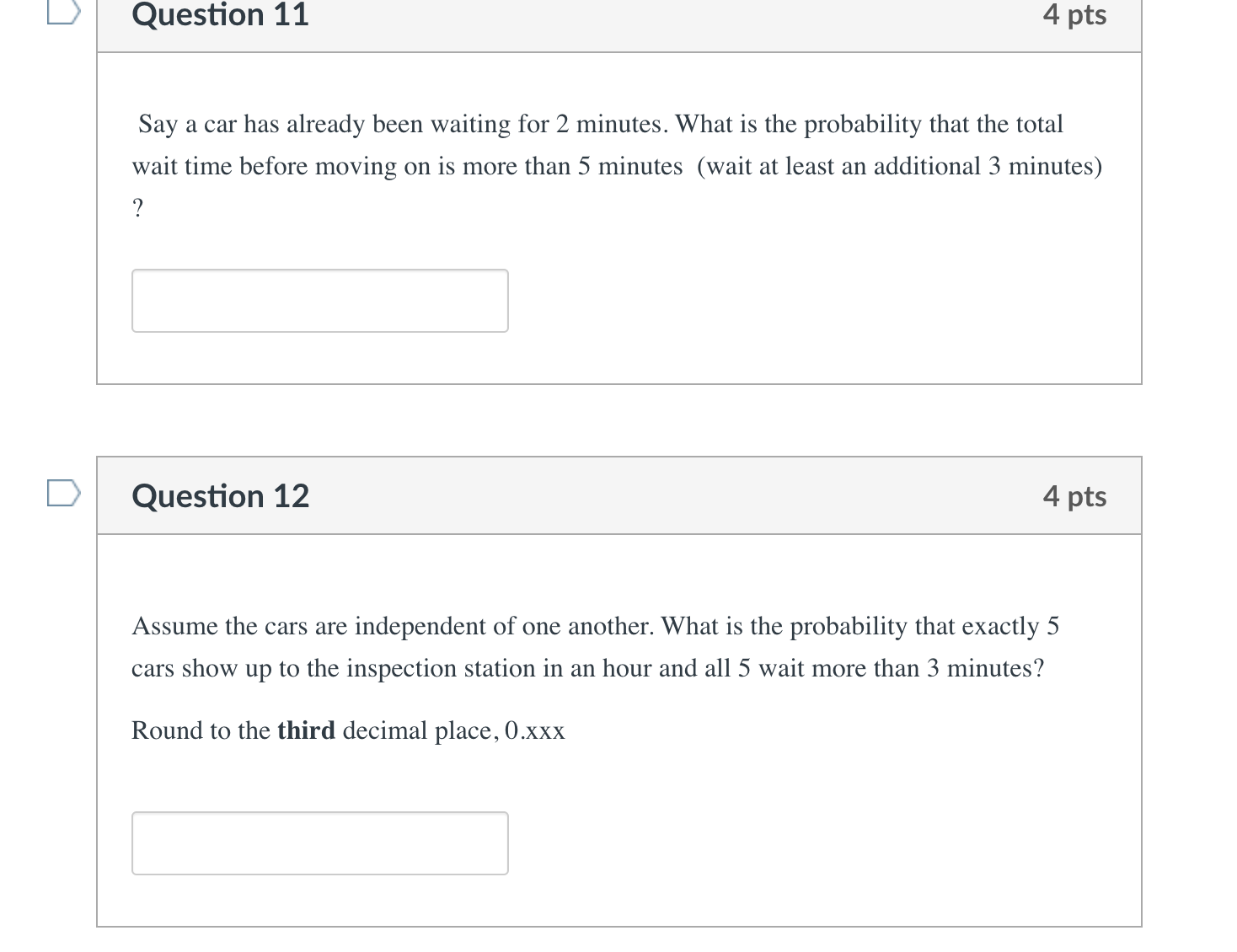This screenshot has width=1237, height=952.
Task: Click the 4 pts label on Question 11
Action: point(1075,15)
